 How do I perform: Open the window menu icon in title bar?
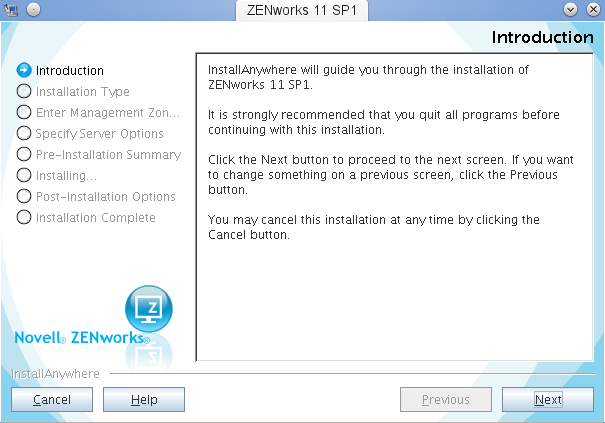coord(12,9)
